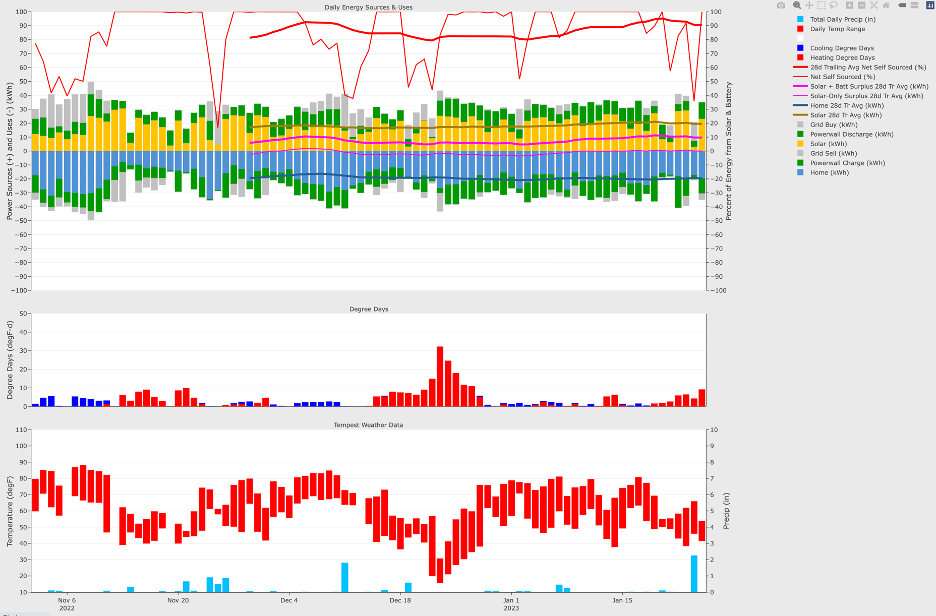Toggle the Home 28d Tr Avg (kWh) legend entry
This screenshot has height=616, width=936.
tap(840, 105)
